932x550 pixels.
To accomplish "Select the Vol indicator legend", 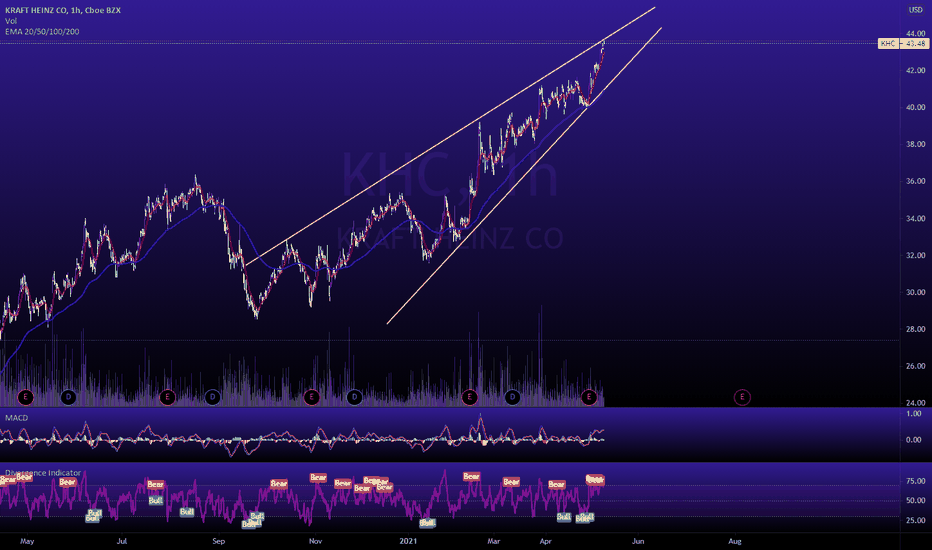I will tap(11, 21).
